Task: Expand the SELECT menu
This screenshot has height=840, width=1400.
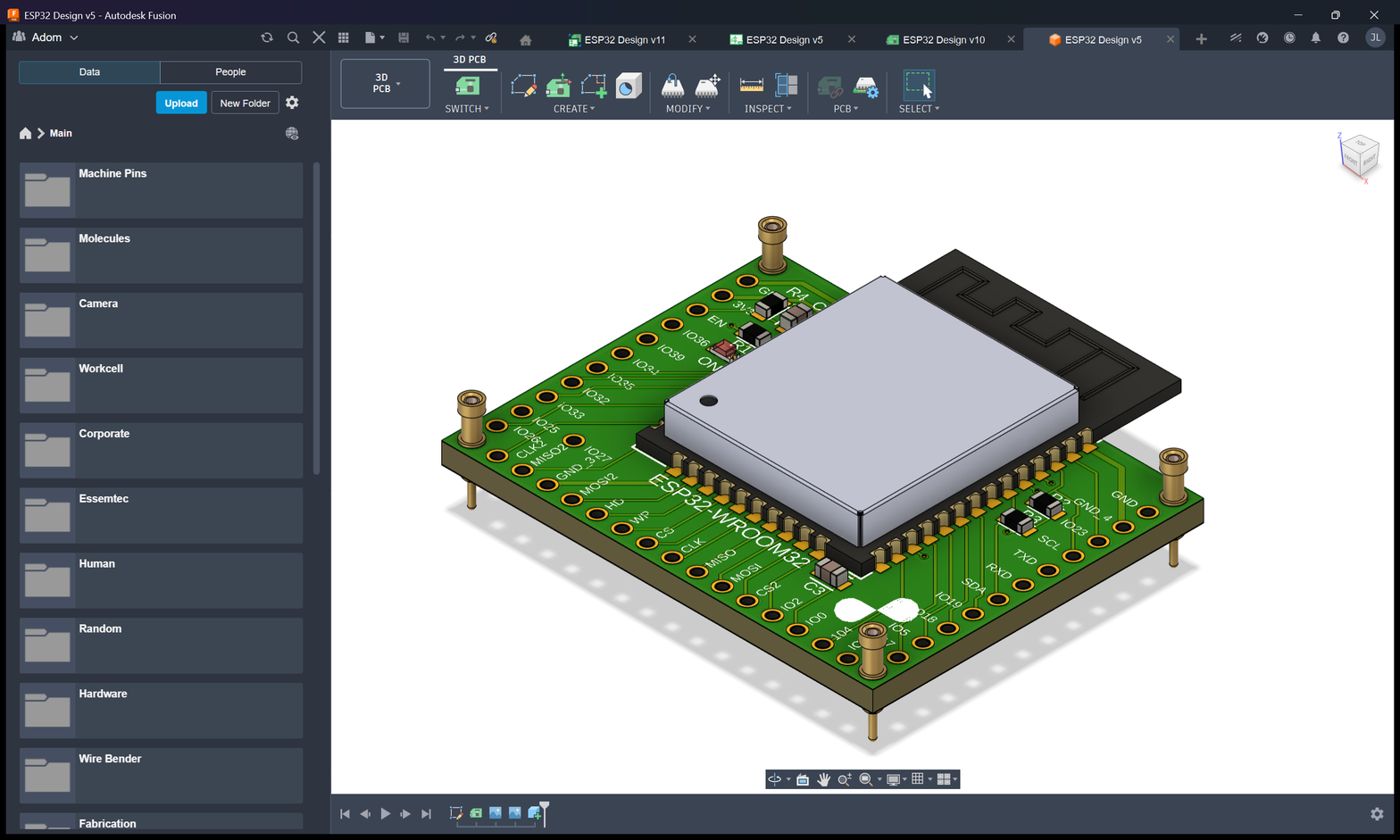Action: coord(919,109)
